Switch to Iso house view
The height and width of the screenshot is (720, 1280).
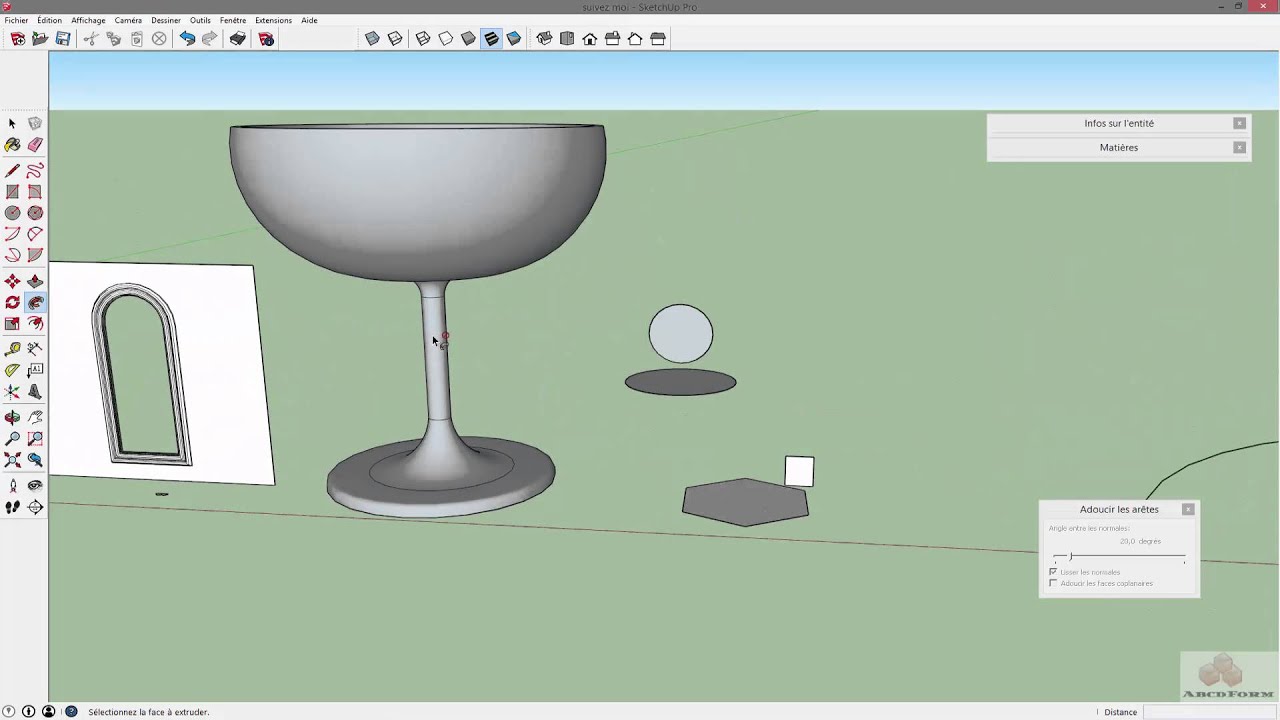coord(544,39)
